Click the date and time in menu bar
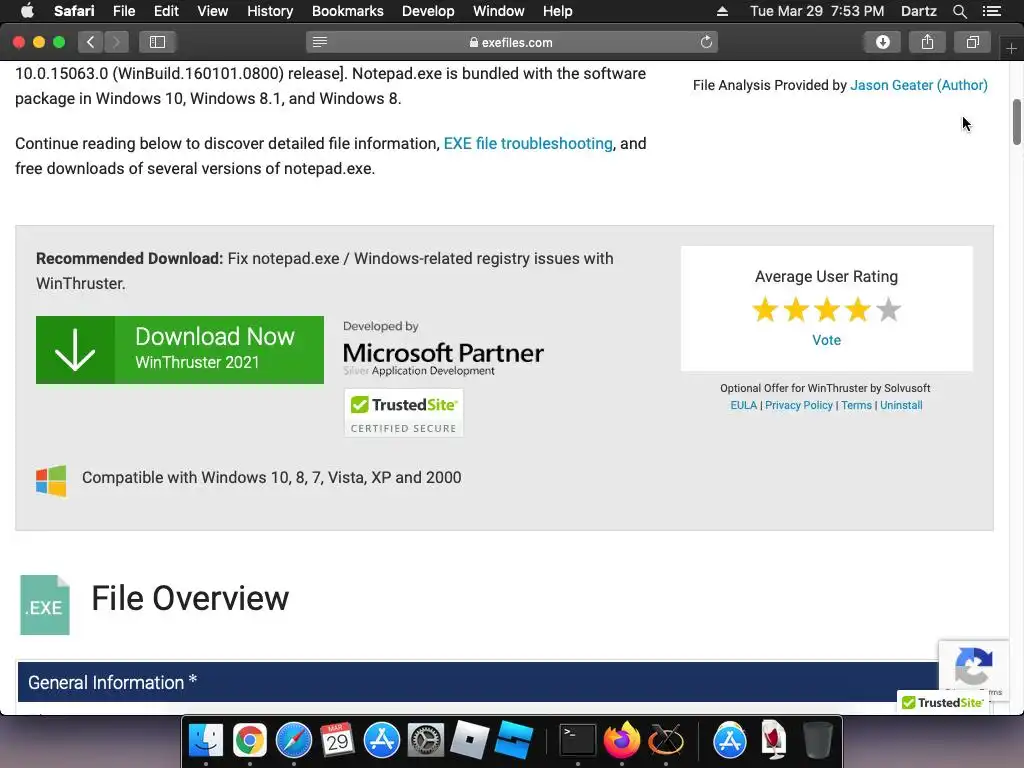The height and width of the screenshot is (768, 1024). click(817, 11)
